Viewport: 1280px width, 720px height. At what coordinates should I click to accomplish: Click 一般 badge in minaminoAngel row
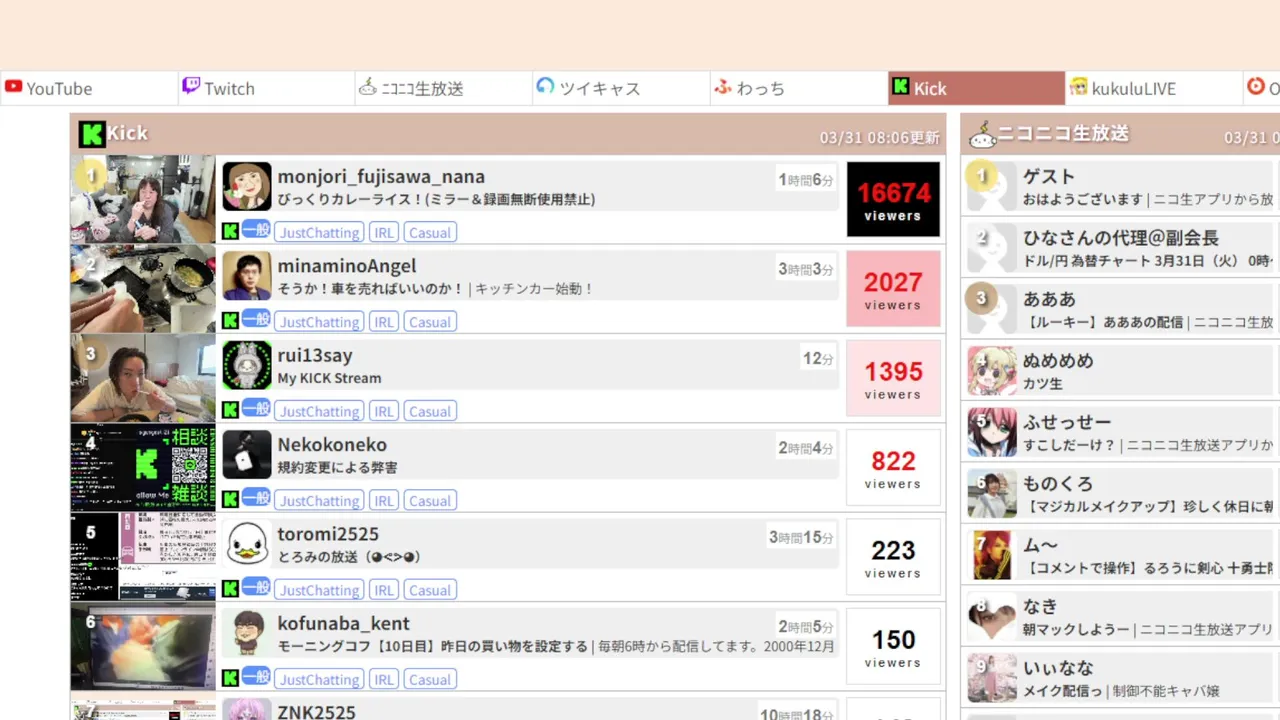click(256, 319)
